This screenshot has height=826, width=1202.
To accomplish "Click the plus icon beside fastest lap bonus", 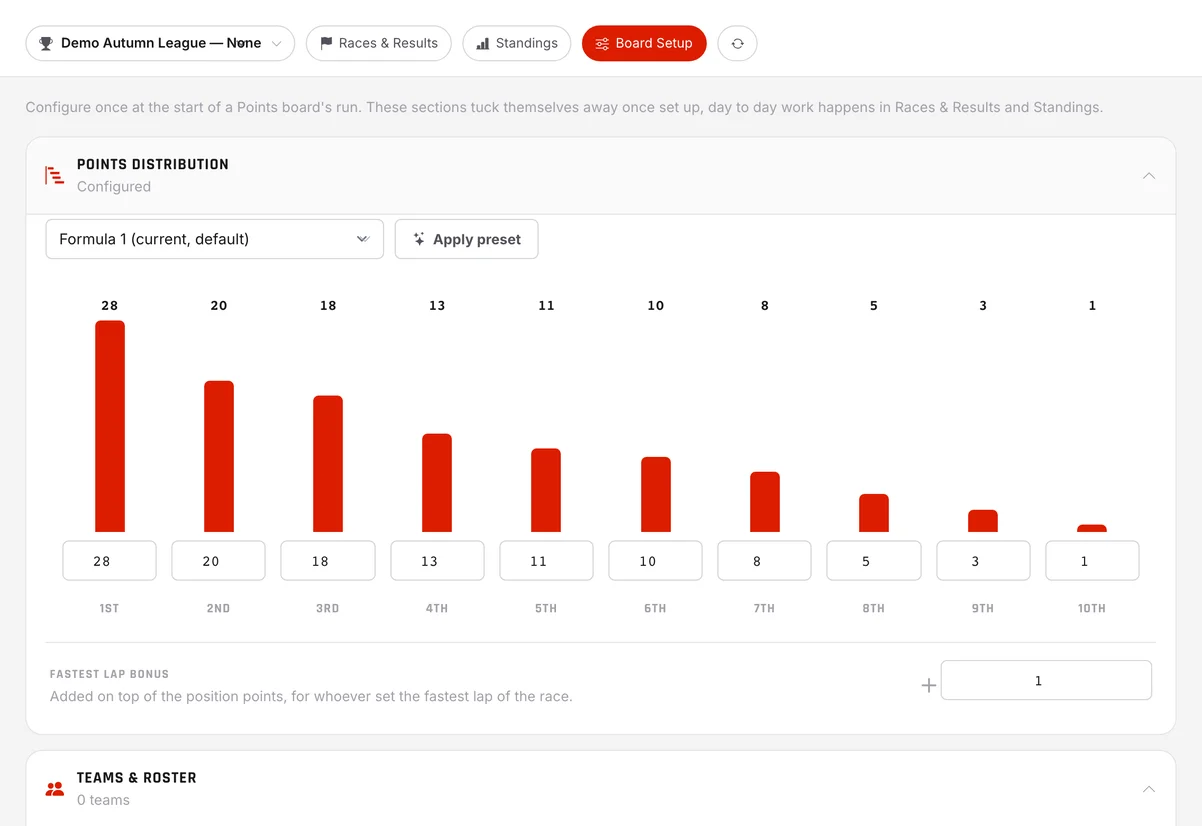I will 928,685.
